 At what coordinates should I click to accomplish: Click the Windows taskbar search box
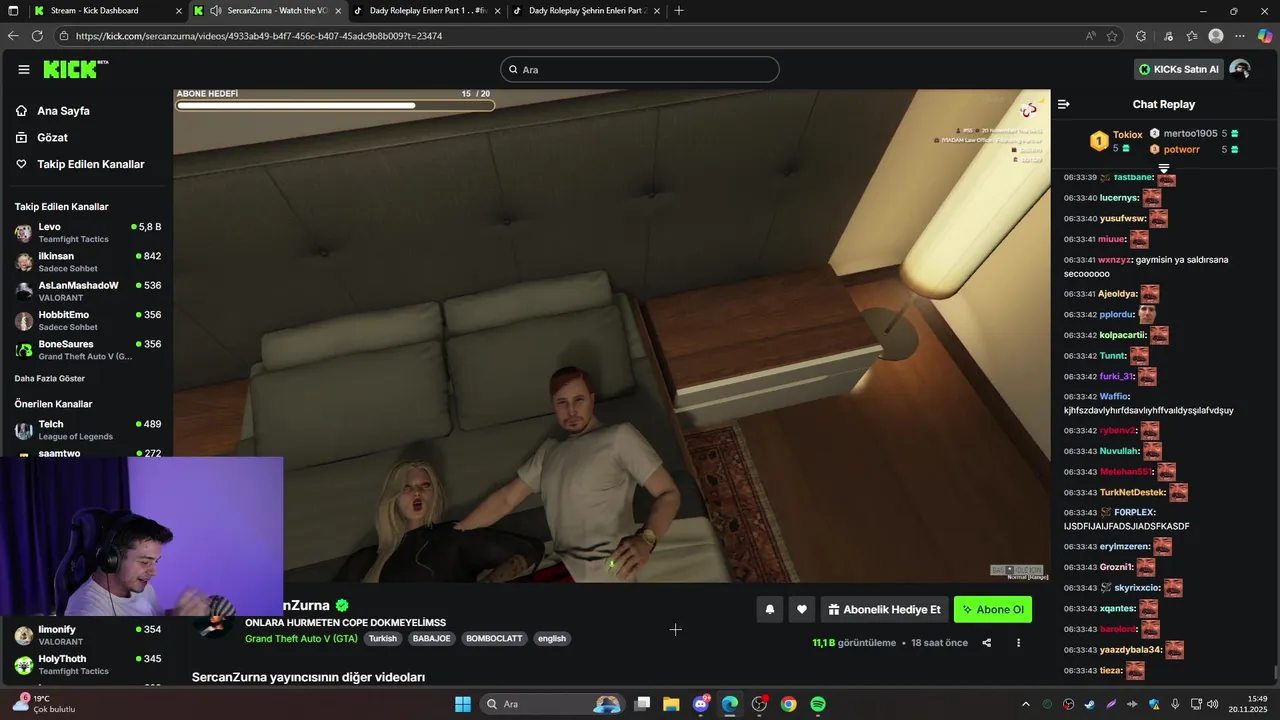click(x=550, y=704)
